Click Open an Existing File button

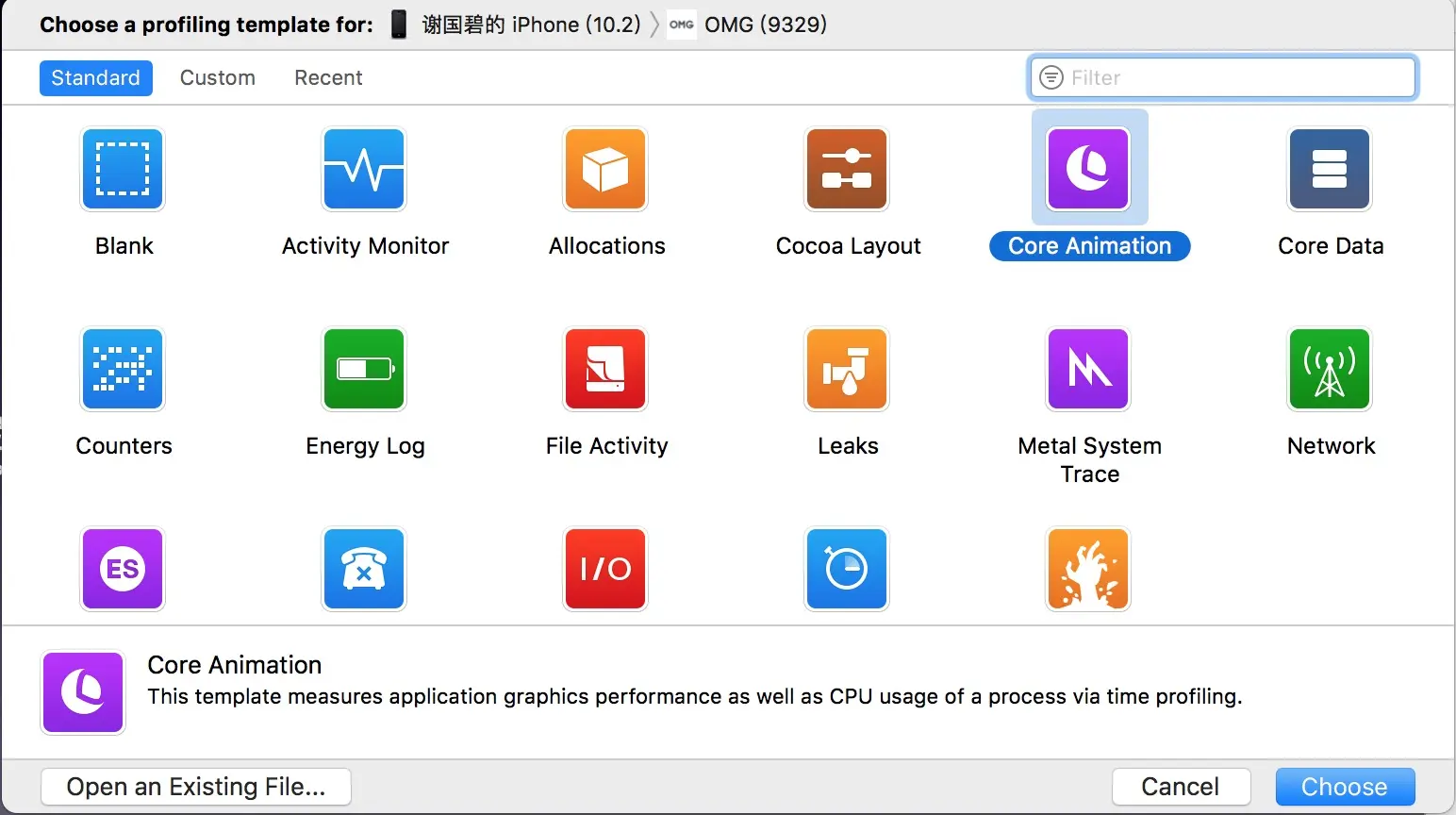coord(196,787)
